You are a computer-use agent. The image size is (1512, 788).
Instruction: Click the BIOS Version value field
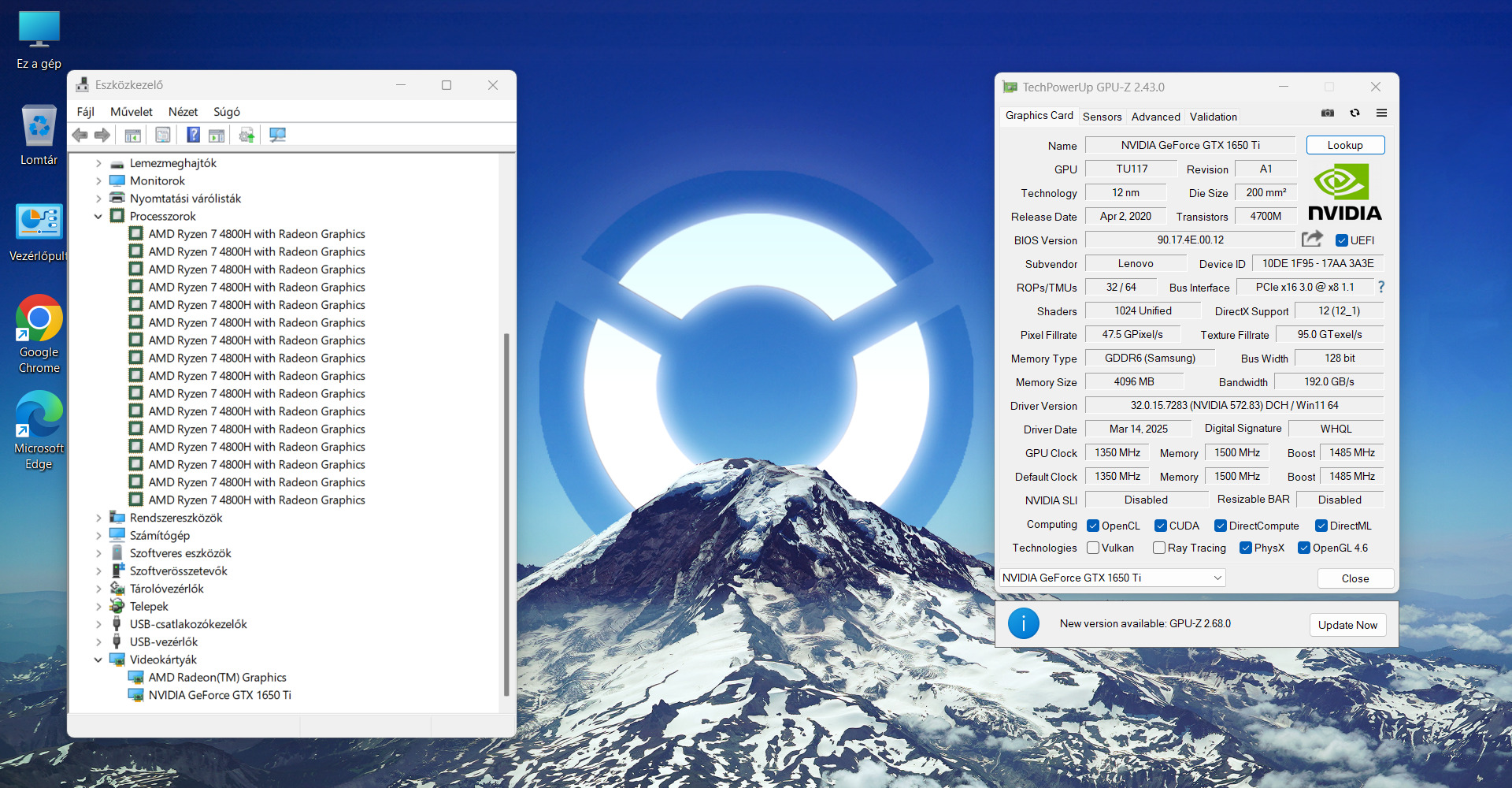click(1190, 240)
